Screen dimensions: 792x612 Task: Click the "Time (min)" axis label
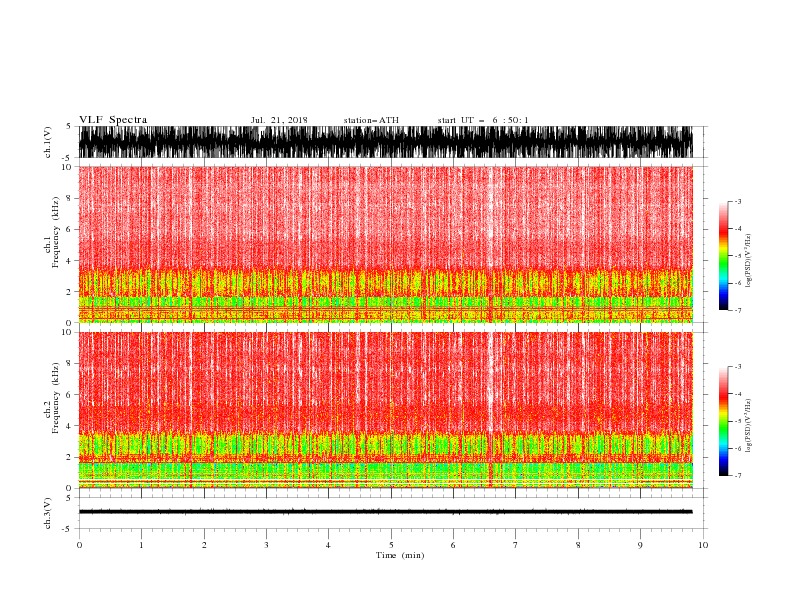[x=400, y=555]
